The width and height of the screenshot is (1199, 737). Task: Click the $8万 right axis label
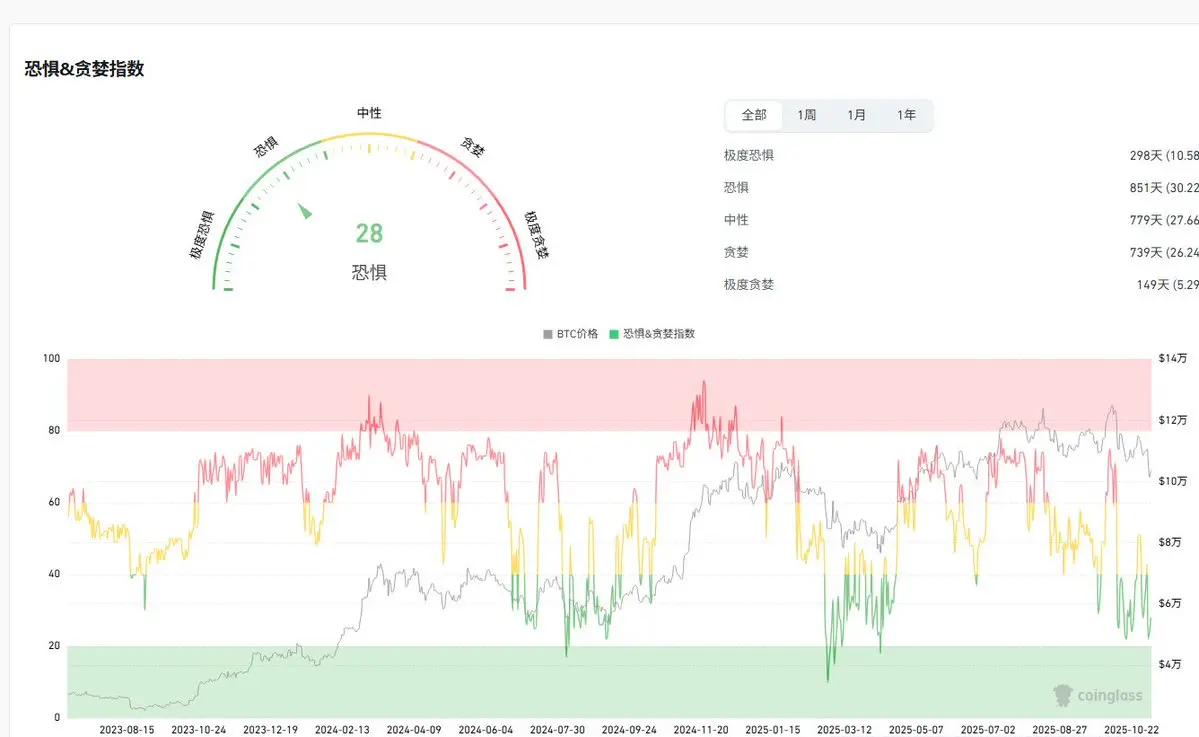pyautogui.click(x=1170, y=542)
